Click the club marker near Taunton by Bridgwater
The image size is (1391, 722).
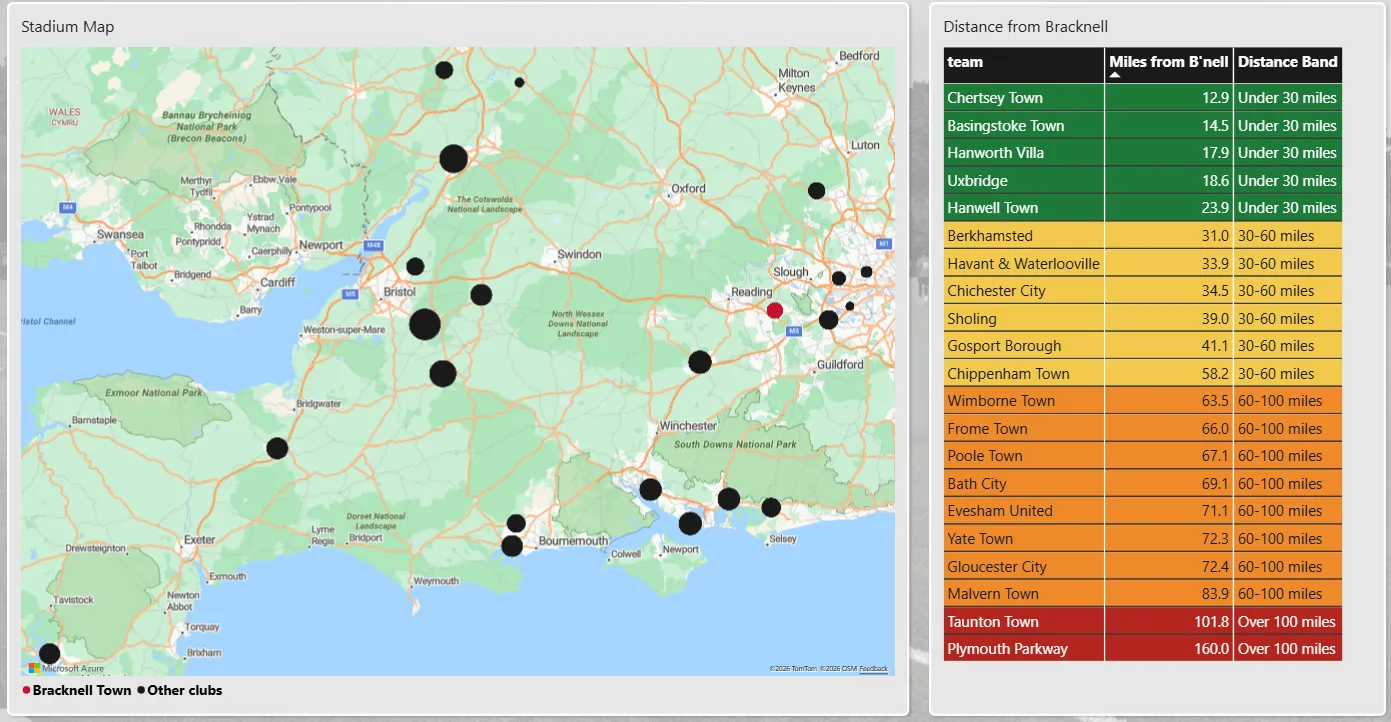click(277, 448)
